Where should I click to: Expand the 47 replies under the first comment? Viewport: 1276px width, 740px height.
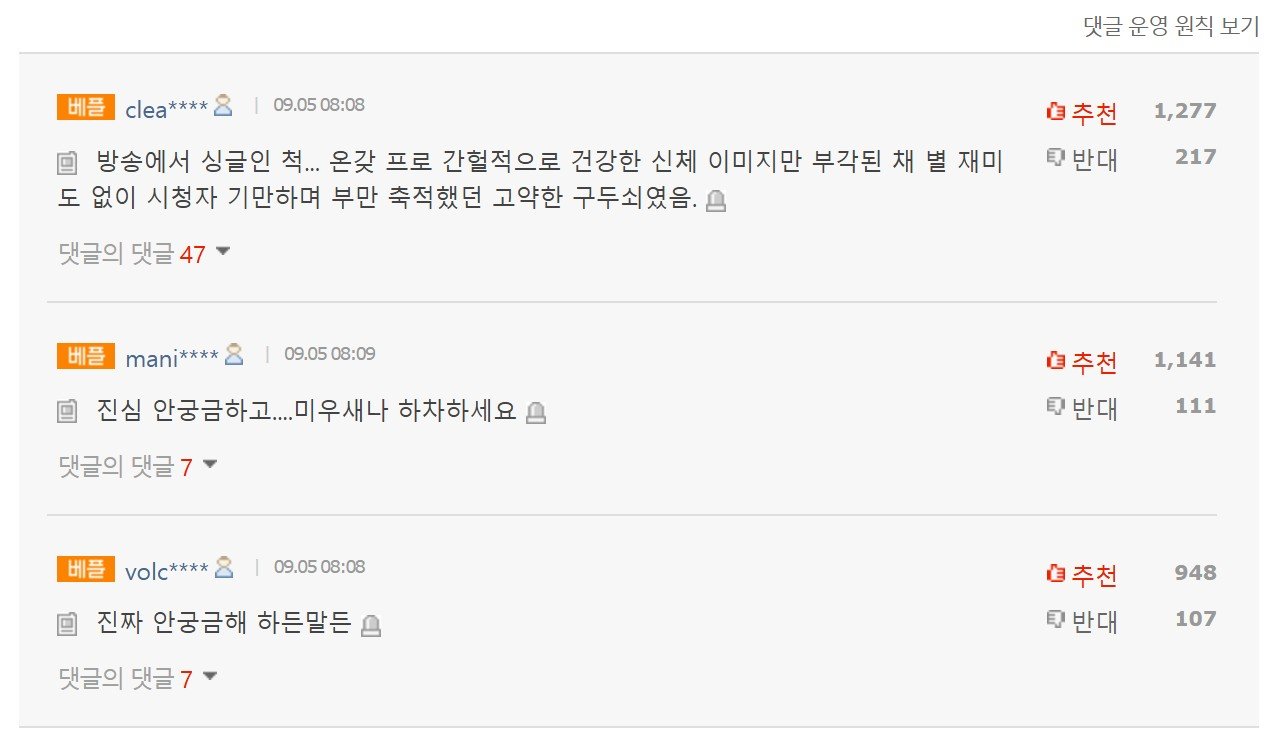click(x=144, y=254)
